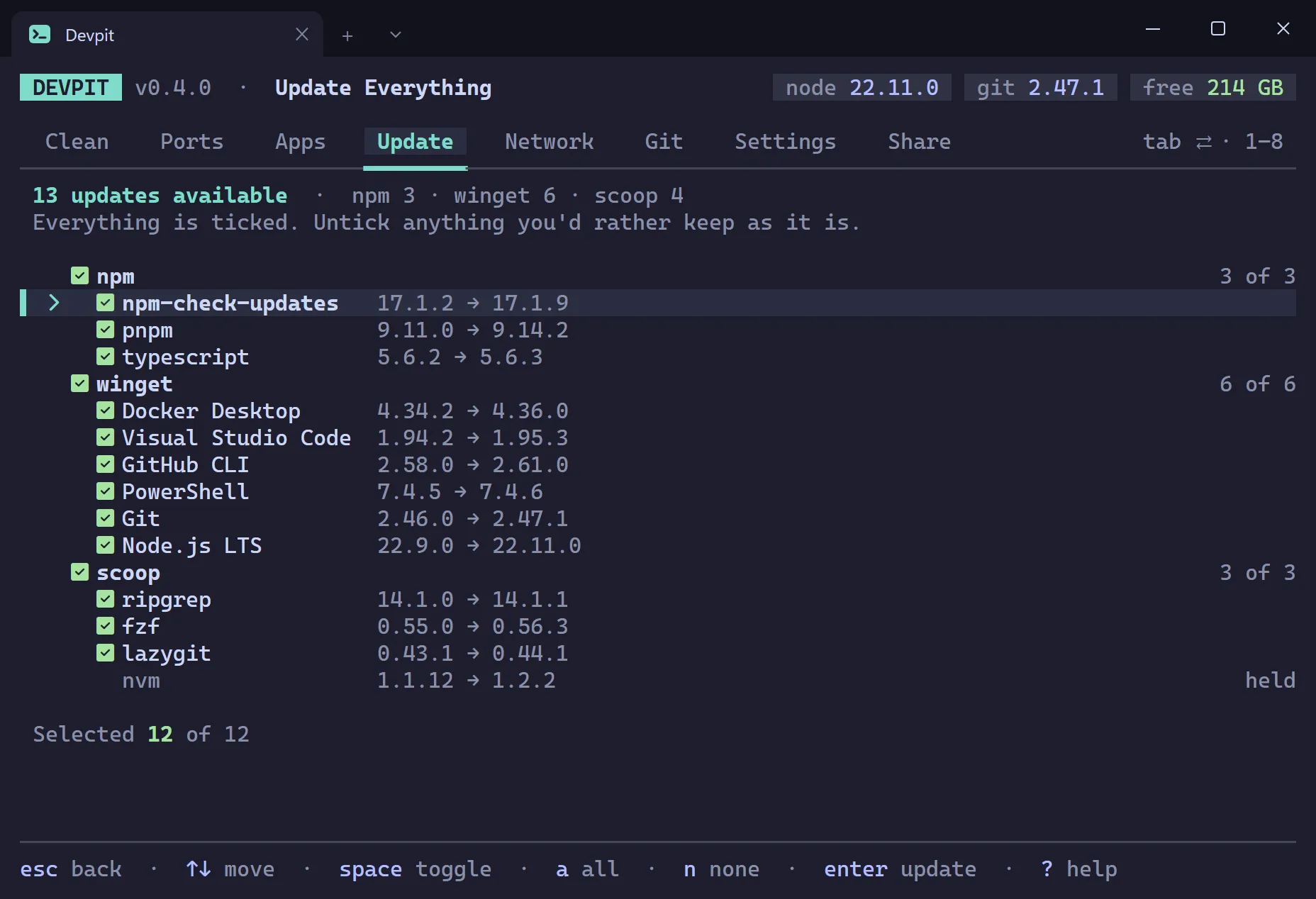Close the Devpit terminal tab
The width and height of the screenshot is (1316, 899).
point(302,35)
